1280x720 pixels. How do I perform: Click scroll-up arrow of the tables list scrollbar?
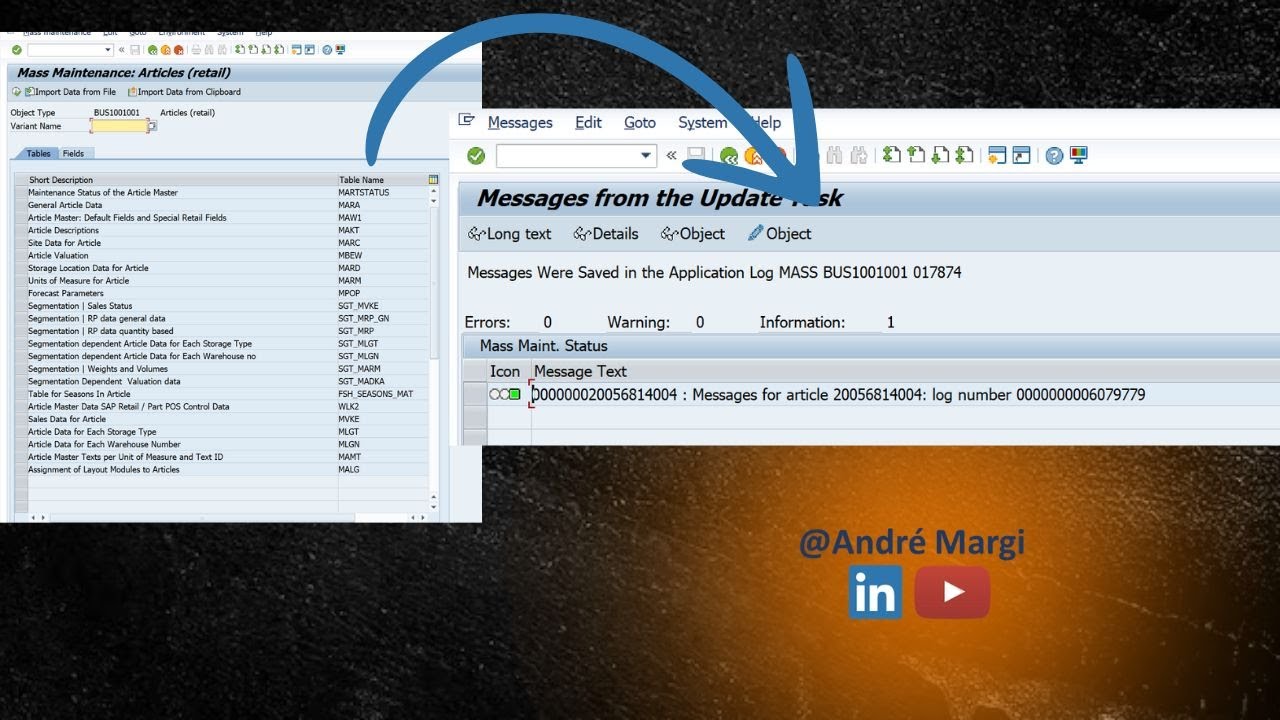434,191
